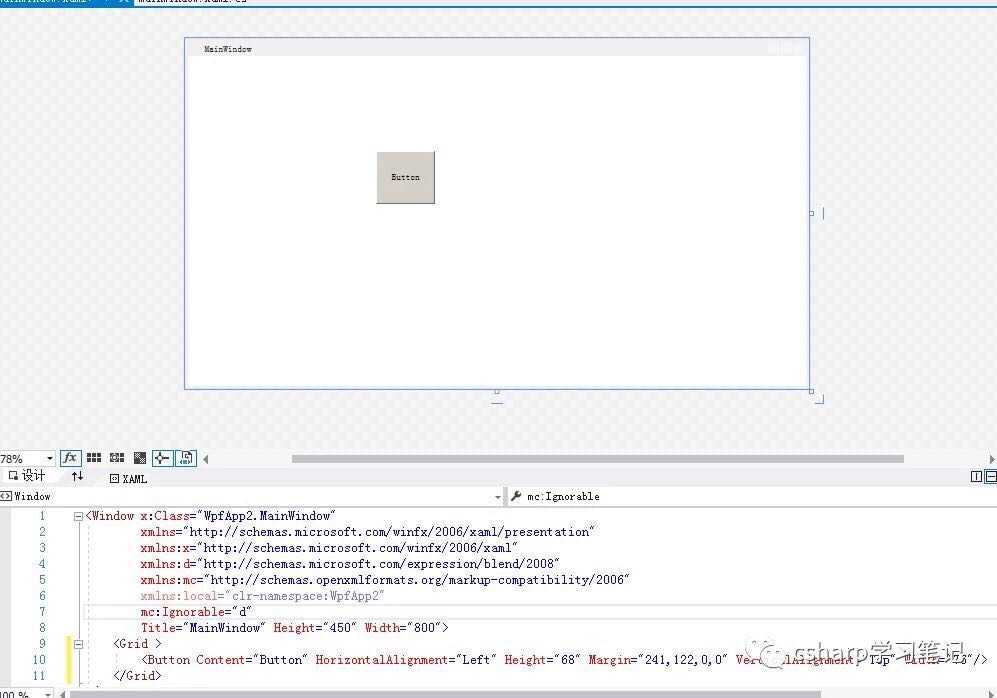This screenshot has height=698, width=997.
Task: Click the xmlns:d blend/2008 line
Action: coord(350,563)
